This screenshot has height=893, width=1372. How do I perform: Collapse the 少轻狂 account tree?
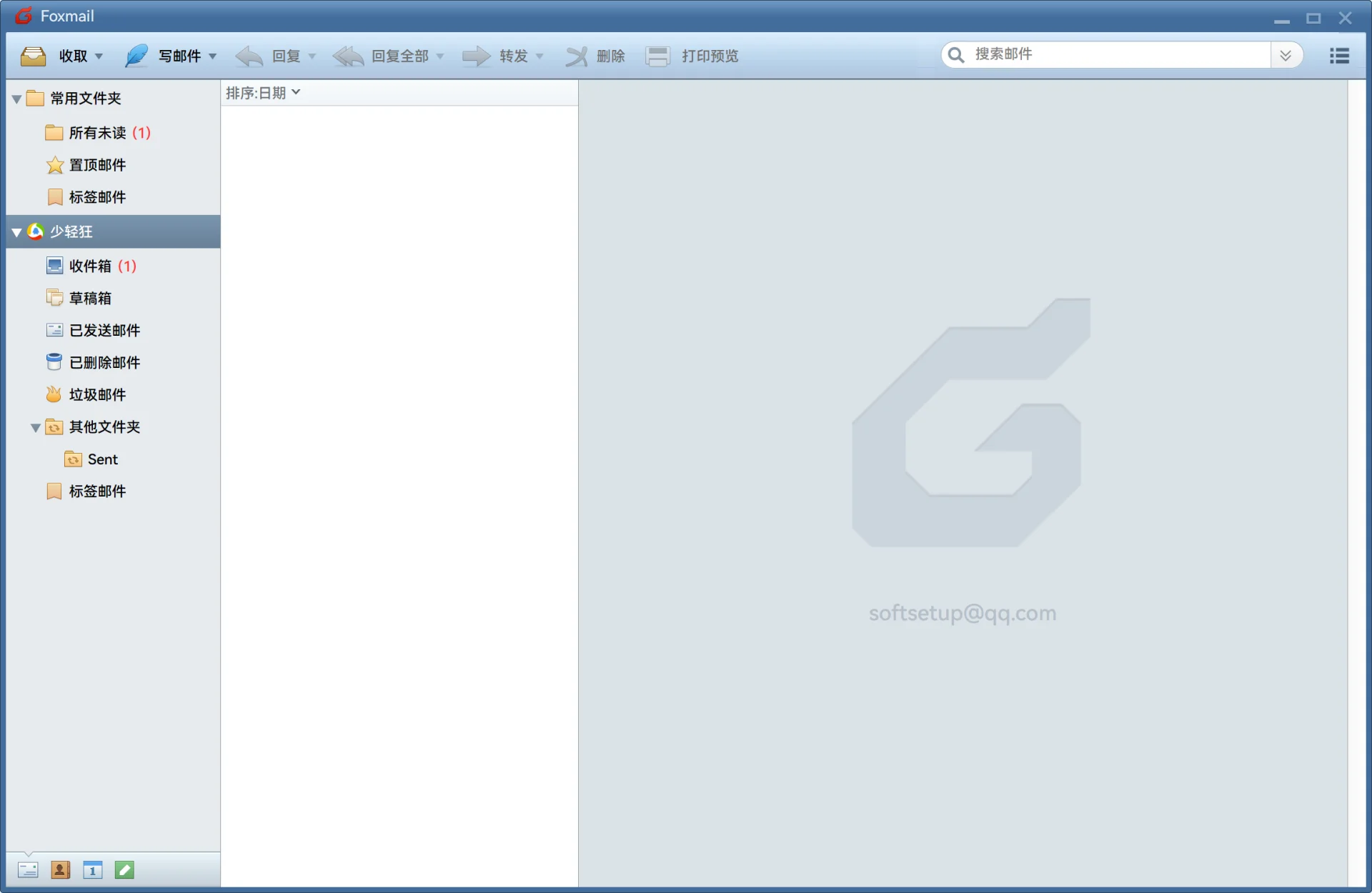[16, 232]
